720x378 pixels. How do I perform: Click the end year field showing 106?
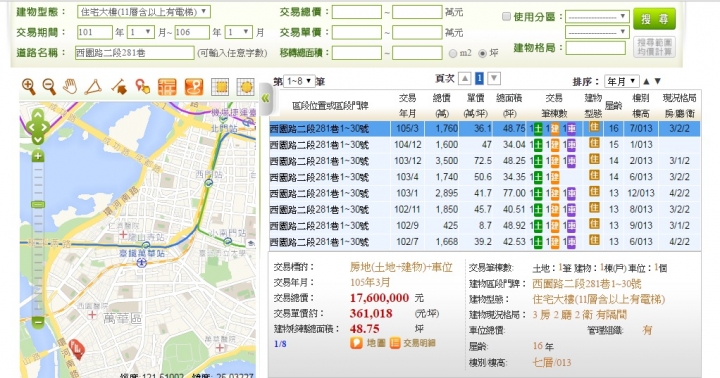tap(192, 32)
